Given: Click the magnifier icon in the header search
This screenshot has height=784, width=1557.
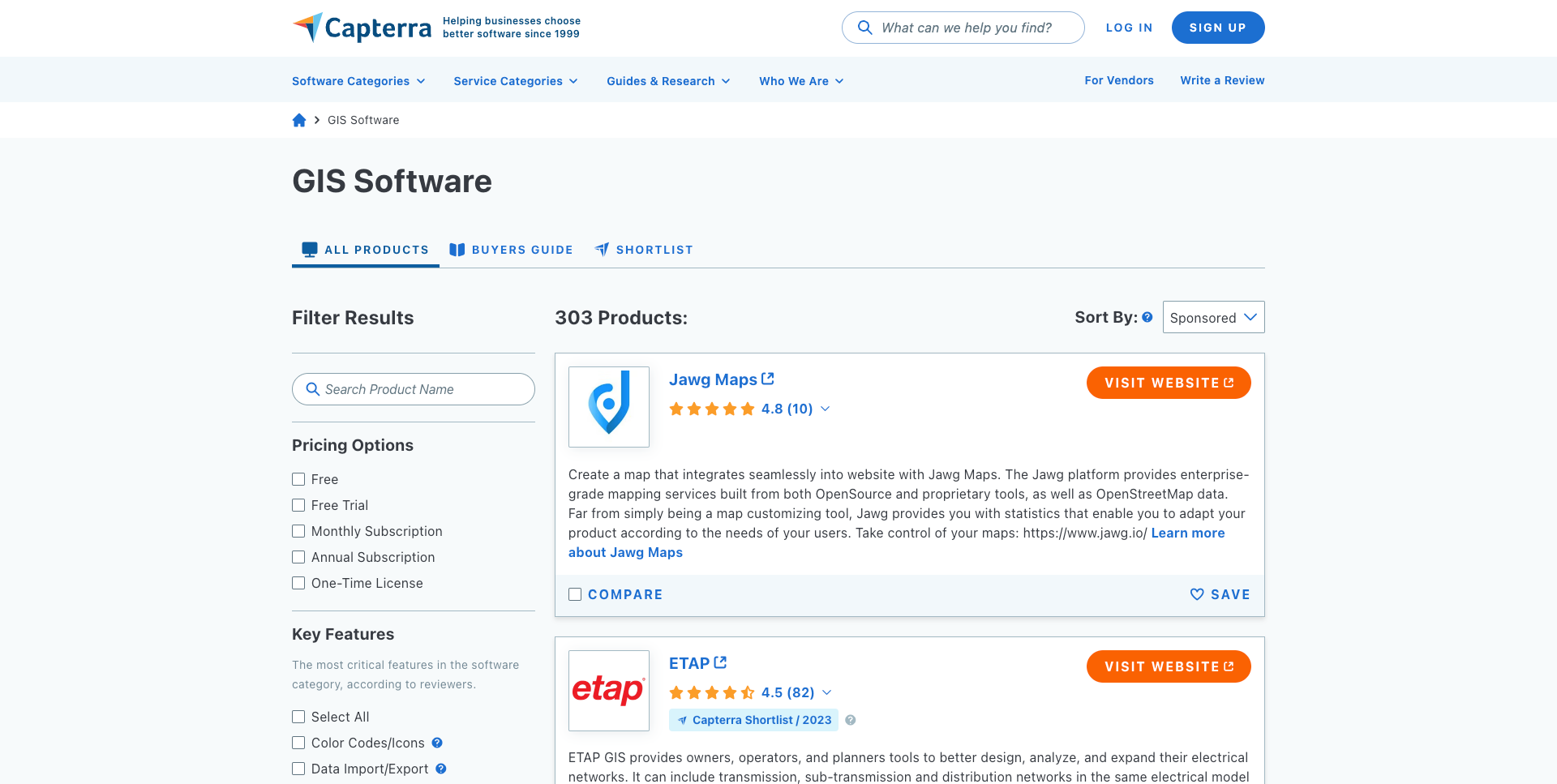Looking at the screenshot, I should (865, 28).
